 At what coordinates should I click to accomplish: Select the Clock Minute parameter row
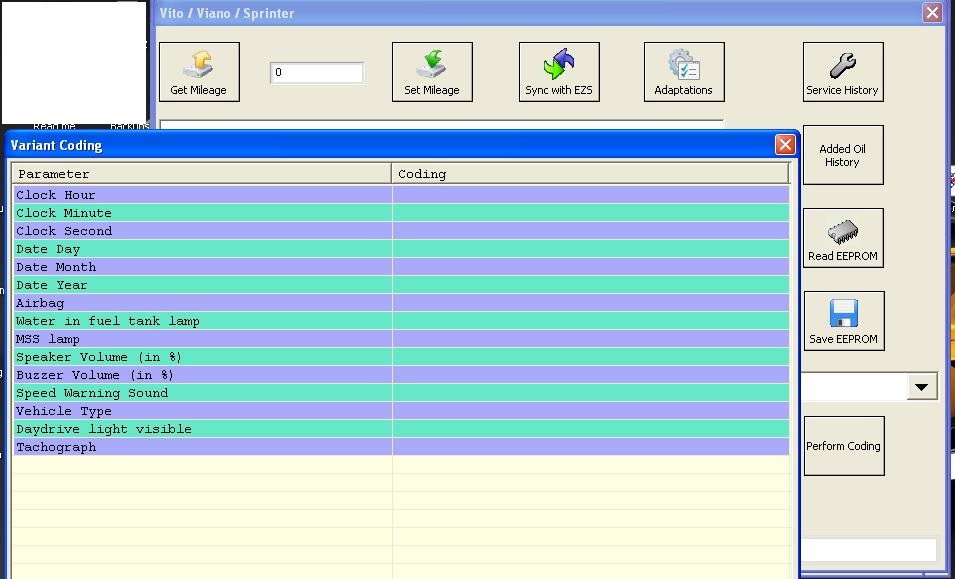[x=401, y=213]
